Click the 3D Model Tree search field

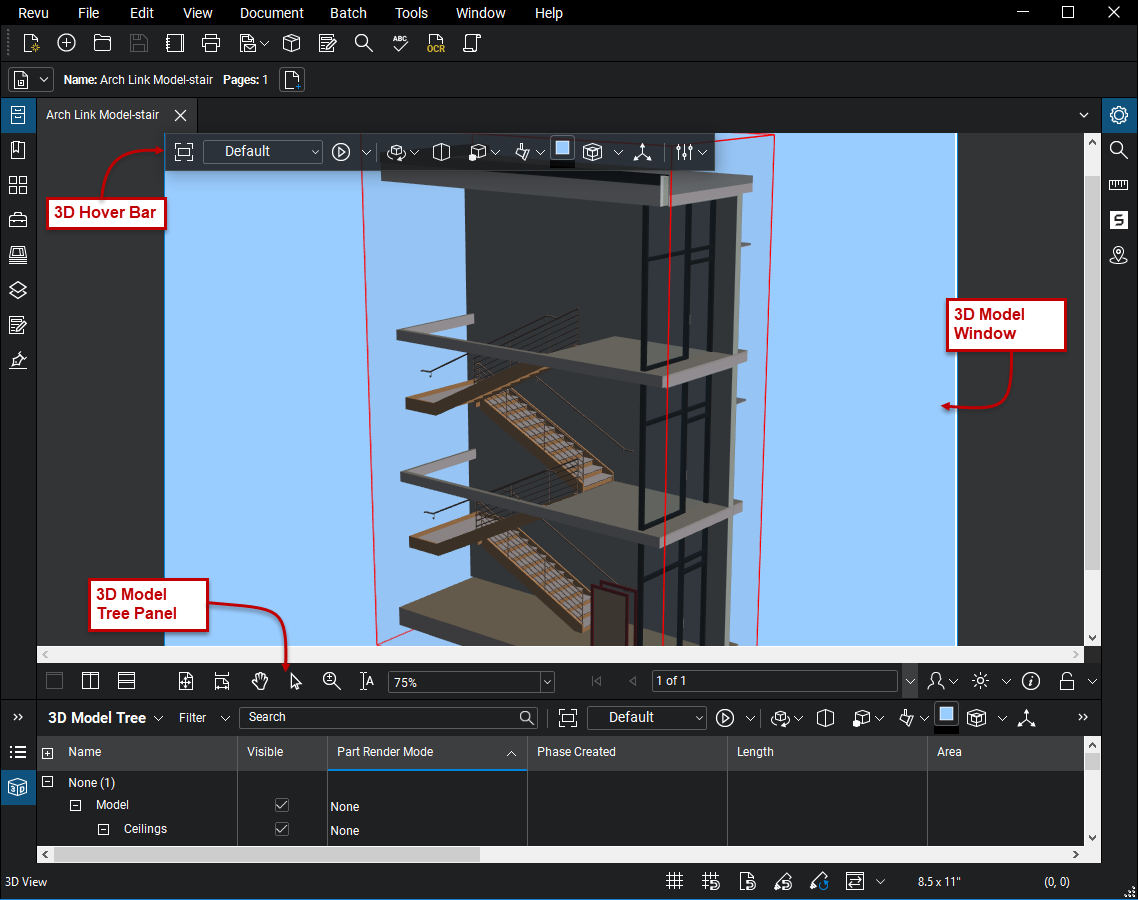[x=382, y=718]
